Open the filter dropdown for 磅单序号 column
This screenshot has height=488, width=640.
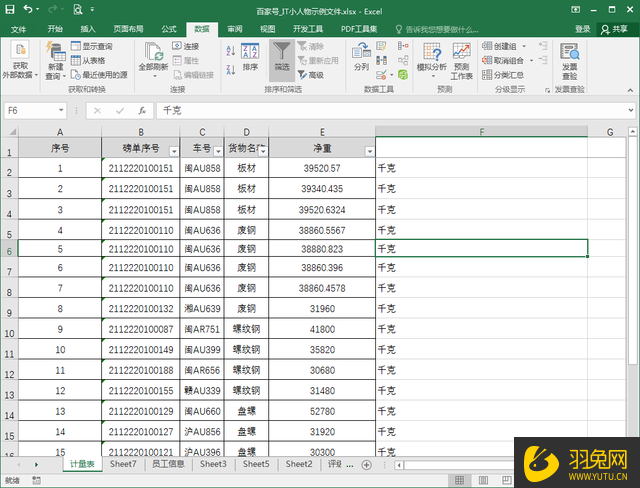(174, 151)
